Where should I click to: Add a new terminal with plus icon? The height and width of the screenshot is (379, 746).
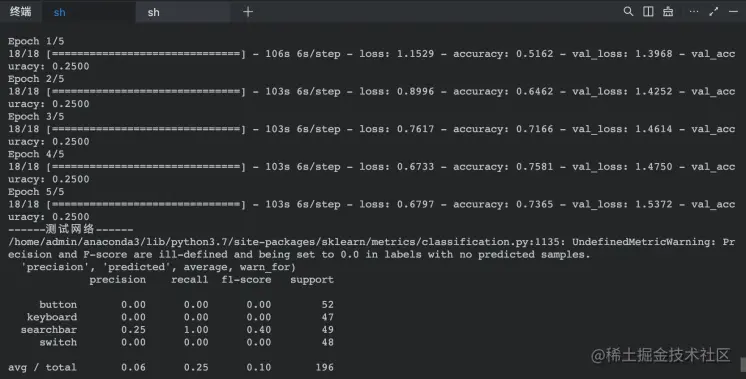pyautogui.click(x=248, y=12)
